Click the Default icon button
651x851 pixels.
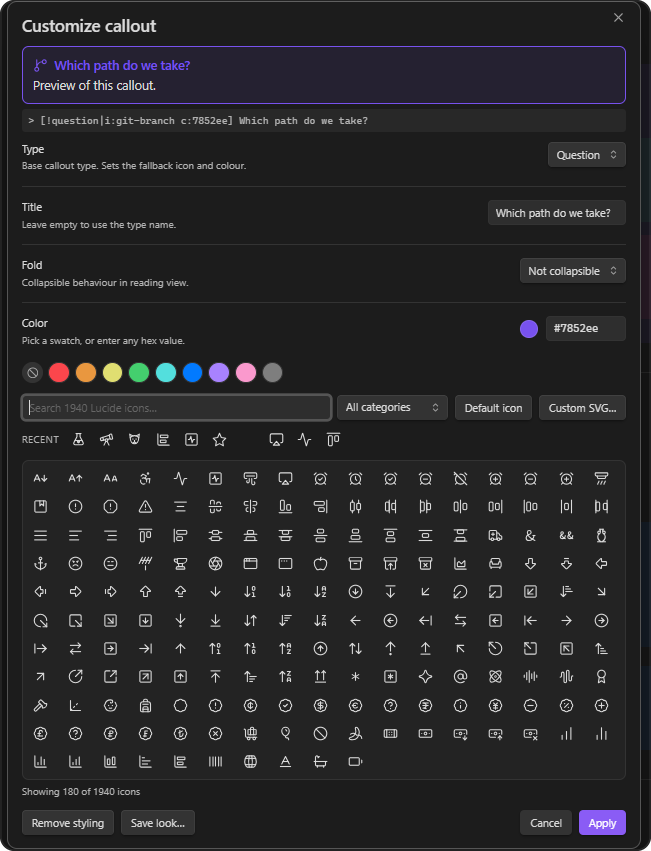(x=493, y=408)
